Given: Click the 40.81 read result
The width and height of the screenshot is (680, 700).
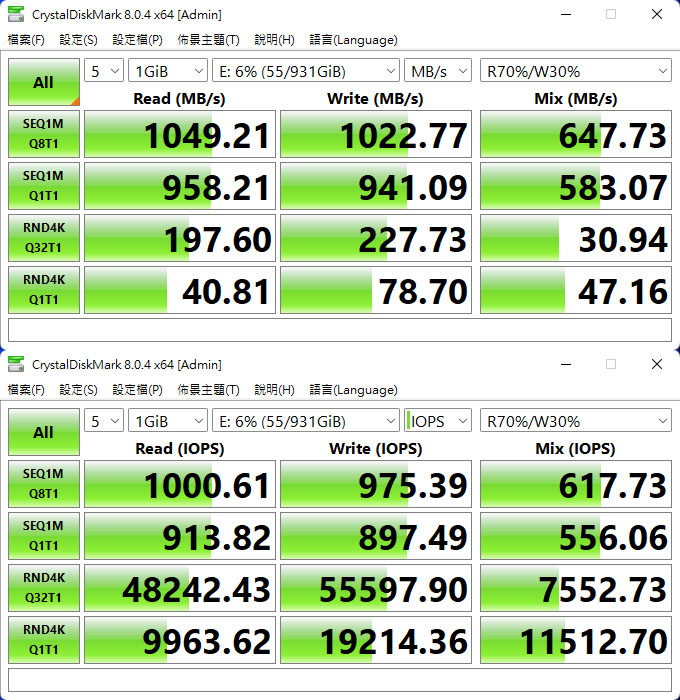Looking at the screenshot, I should (180, 290).
